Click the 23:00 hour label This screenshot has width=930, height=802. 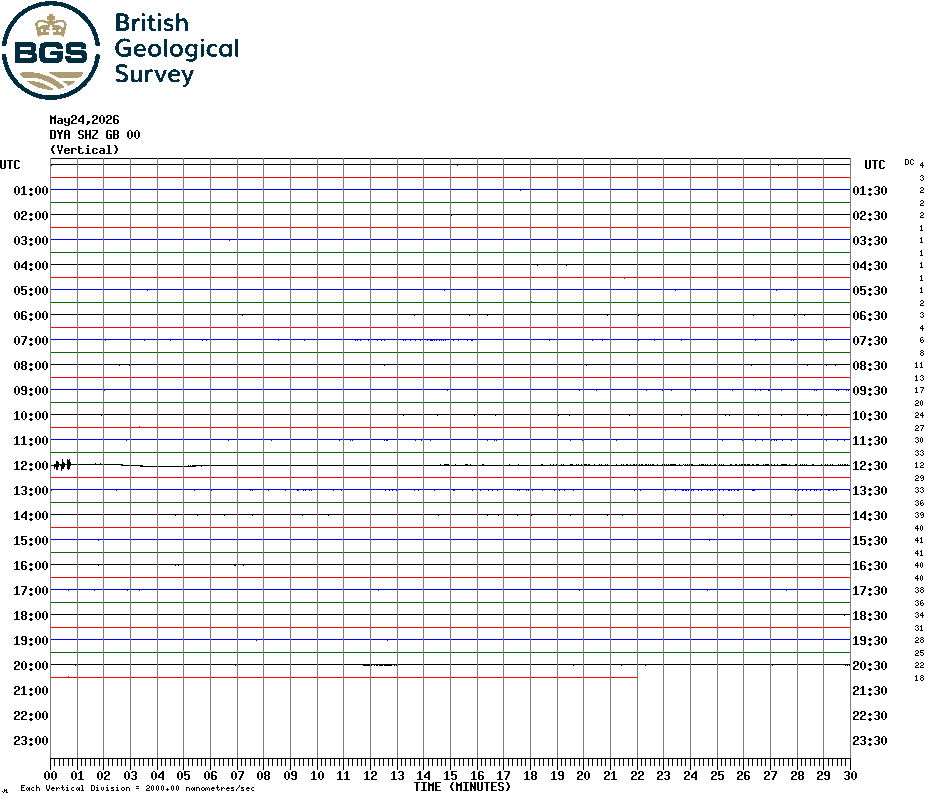(31, 740)
